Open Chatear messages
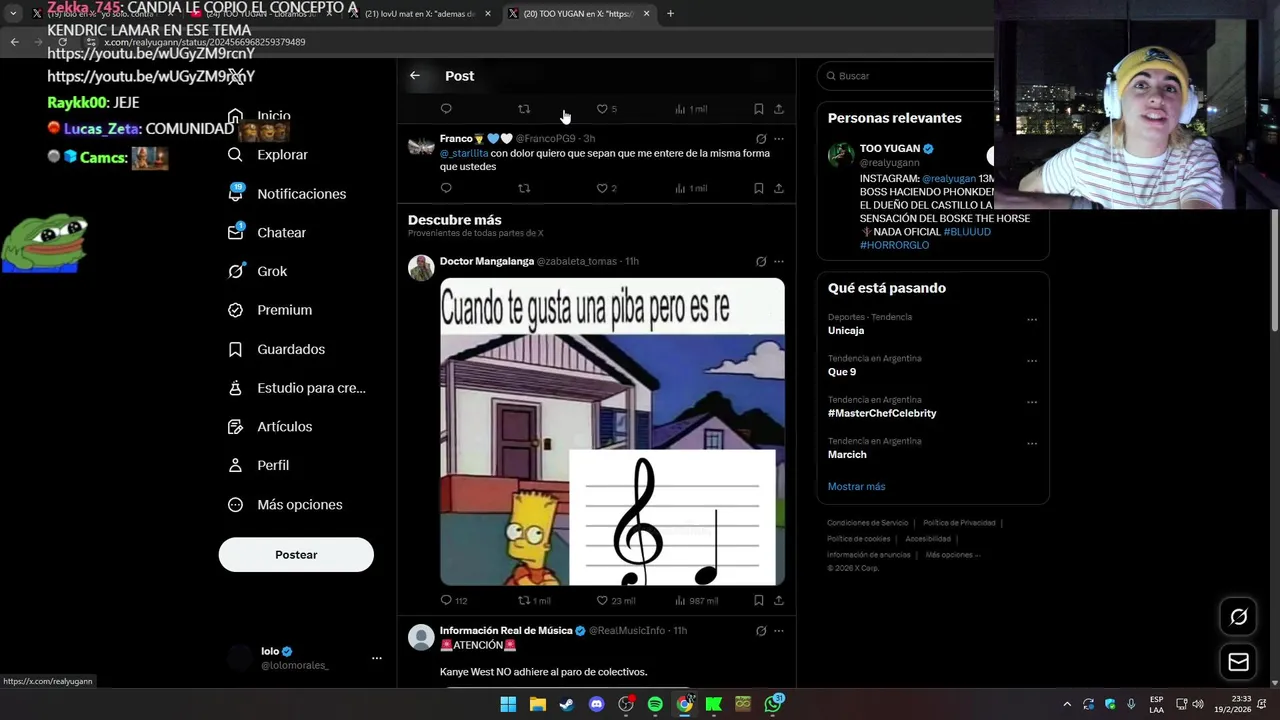Image resolution: width=1280 pixels, height=720 pixels. (266, 232)
